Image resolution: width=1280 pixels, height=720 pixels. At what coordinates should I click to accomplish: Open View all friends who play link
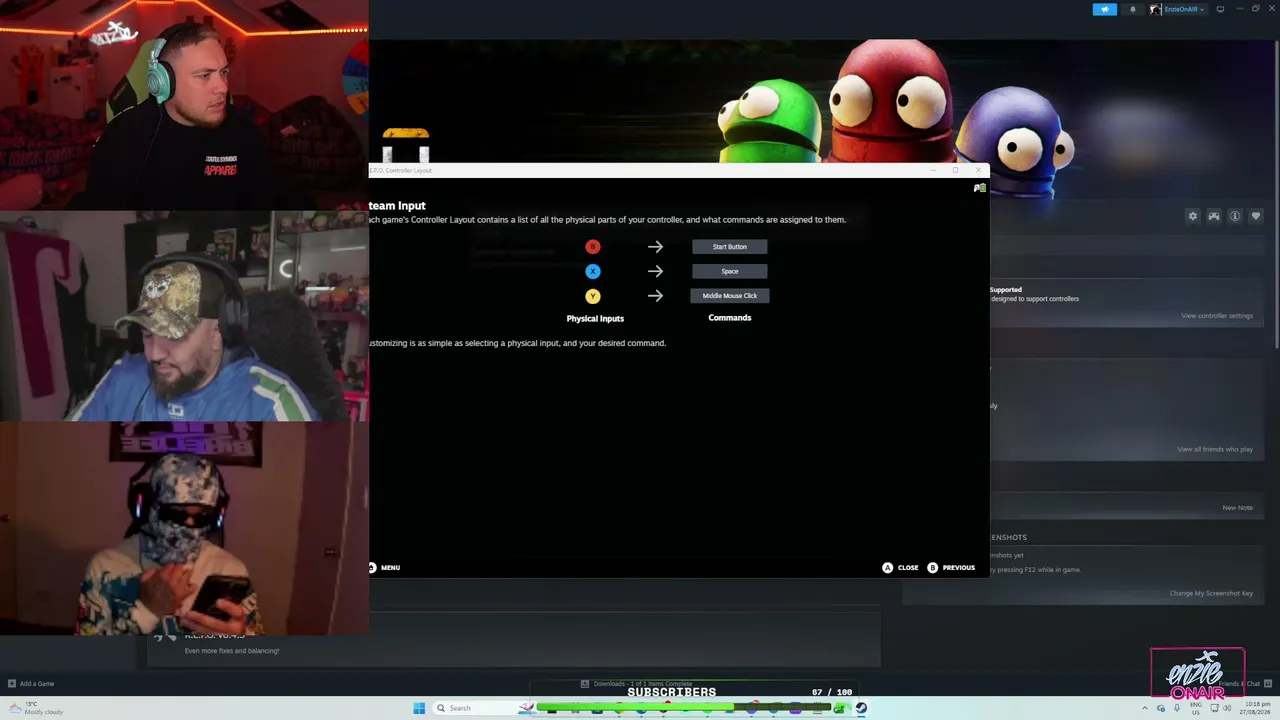click(1215, 450)
